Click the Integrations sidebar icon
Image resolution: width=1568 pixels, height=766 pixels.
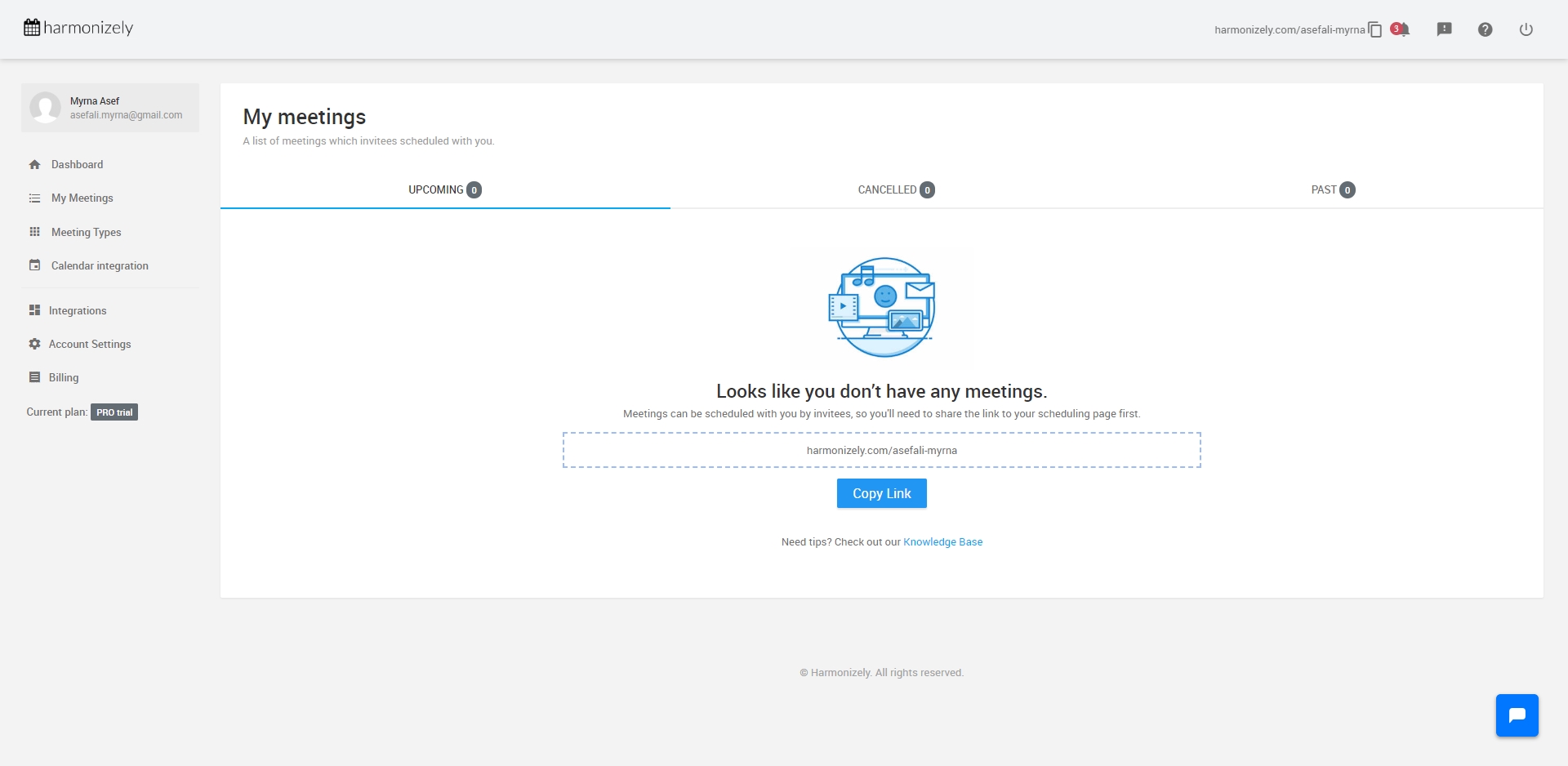[x=34, y=310]
